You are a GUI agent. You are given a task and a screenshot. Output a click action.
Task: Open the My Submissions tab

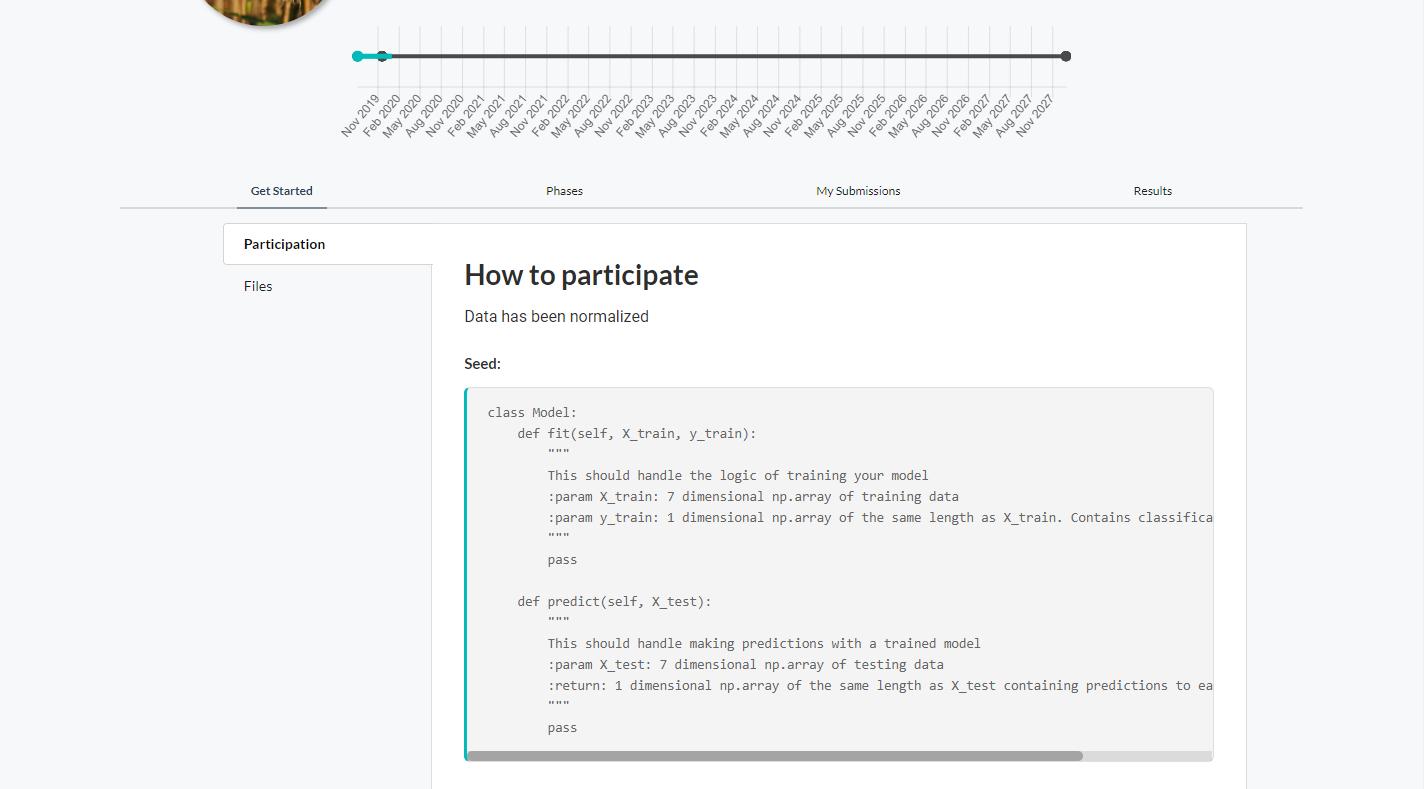(x=858, y=191)
